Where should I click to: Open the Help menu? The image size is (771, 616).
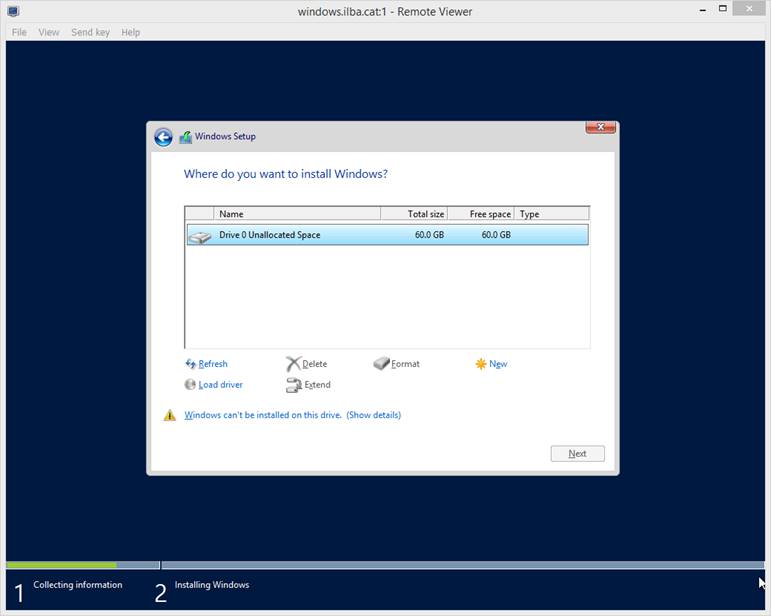click(x=130, y=32)
